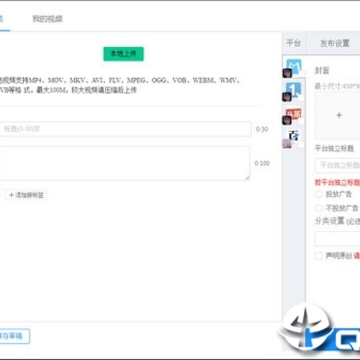The height and width of the screenshot is (360, 360).
Task: Select the red Toutiao platform icon
Action: tap(294, 114)
